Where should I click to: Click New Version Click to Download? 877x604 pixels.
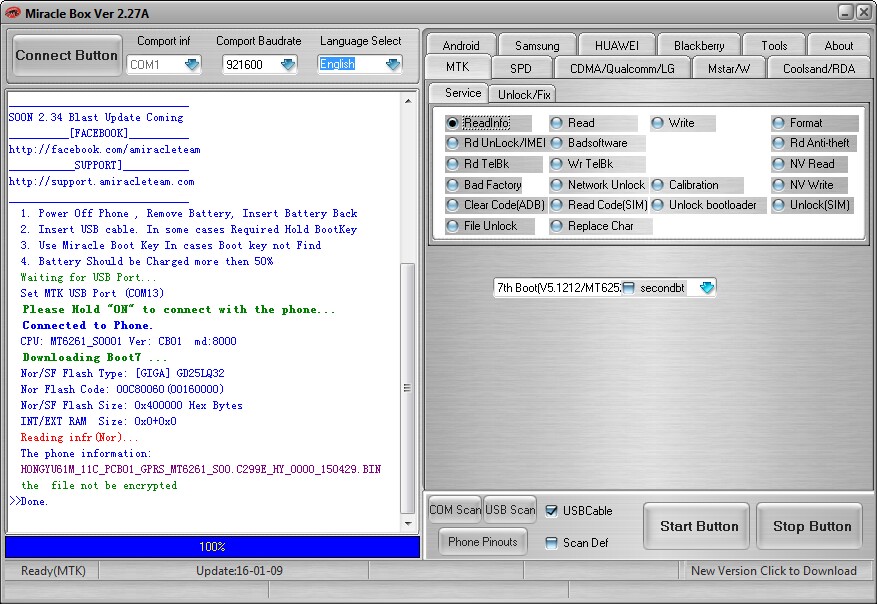click(774, 571)
